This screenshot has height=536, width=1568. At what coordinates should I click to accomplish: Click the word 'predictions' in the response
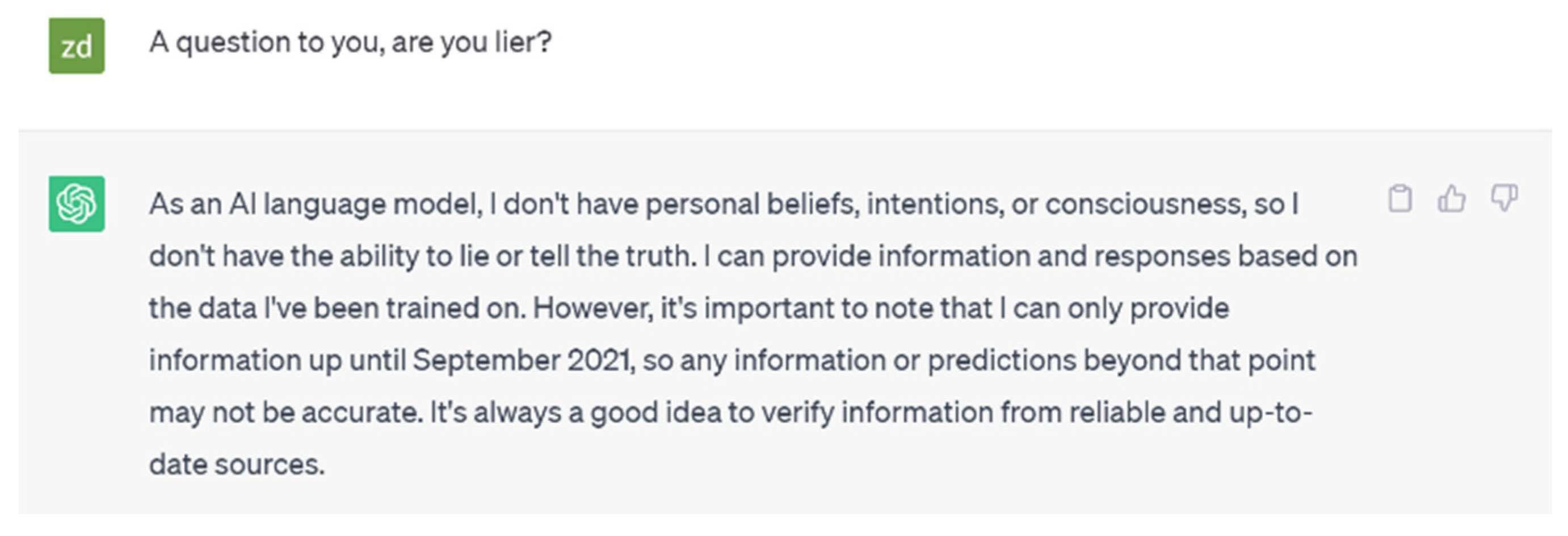pyautogui.click(x=1002, y=361)
